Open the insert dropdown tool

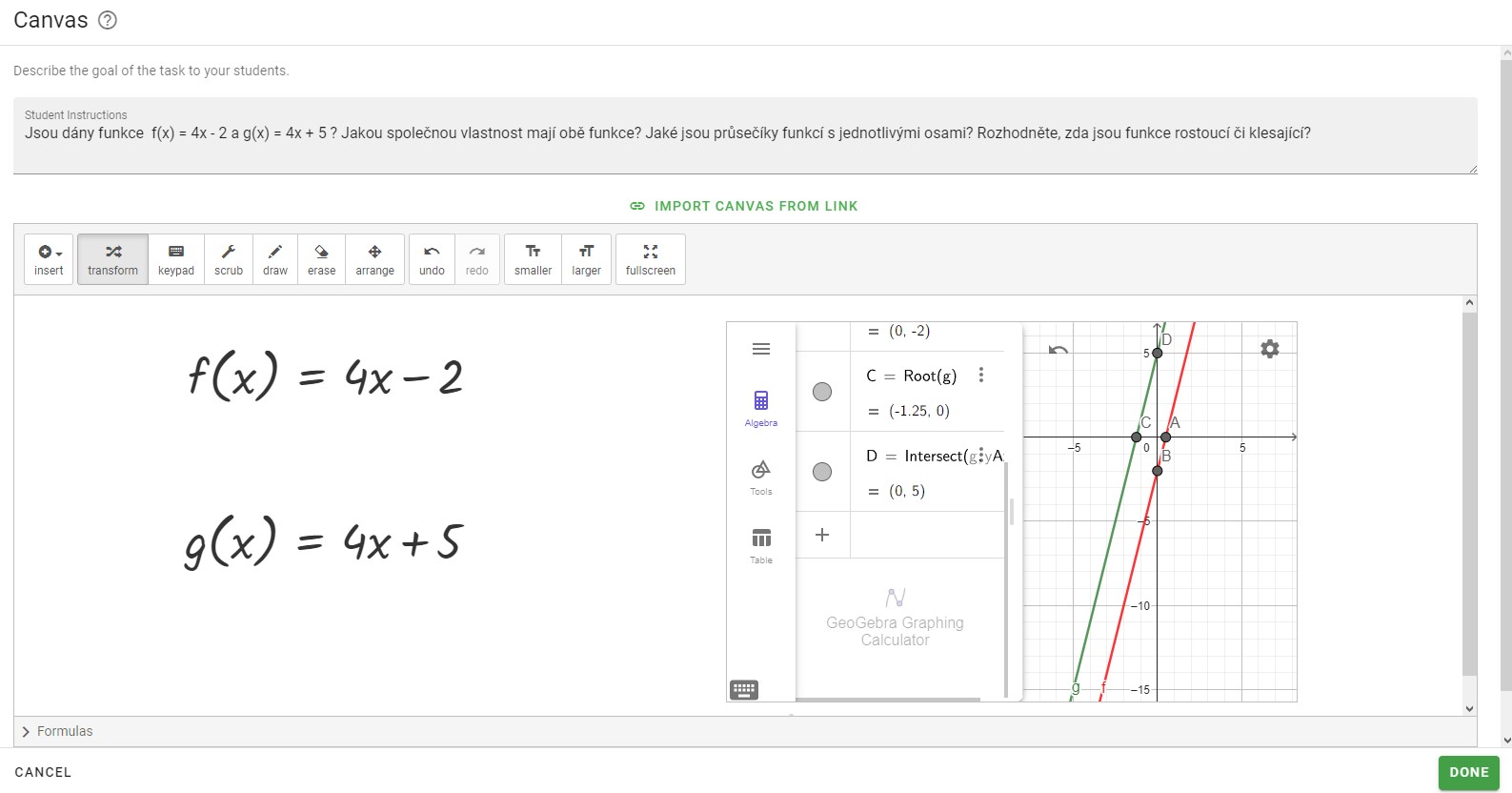[49, 259]
